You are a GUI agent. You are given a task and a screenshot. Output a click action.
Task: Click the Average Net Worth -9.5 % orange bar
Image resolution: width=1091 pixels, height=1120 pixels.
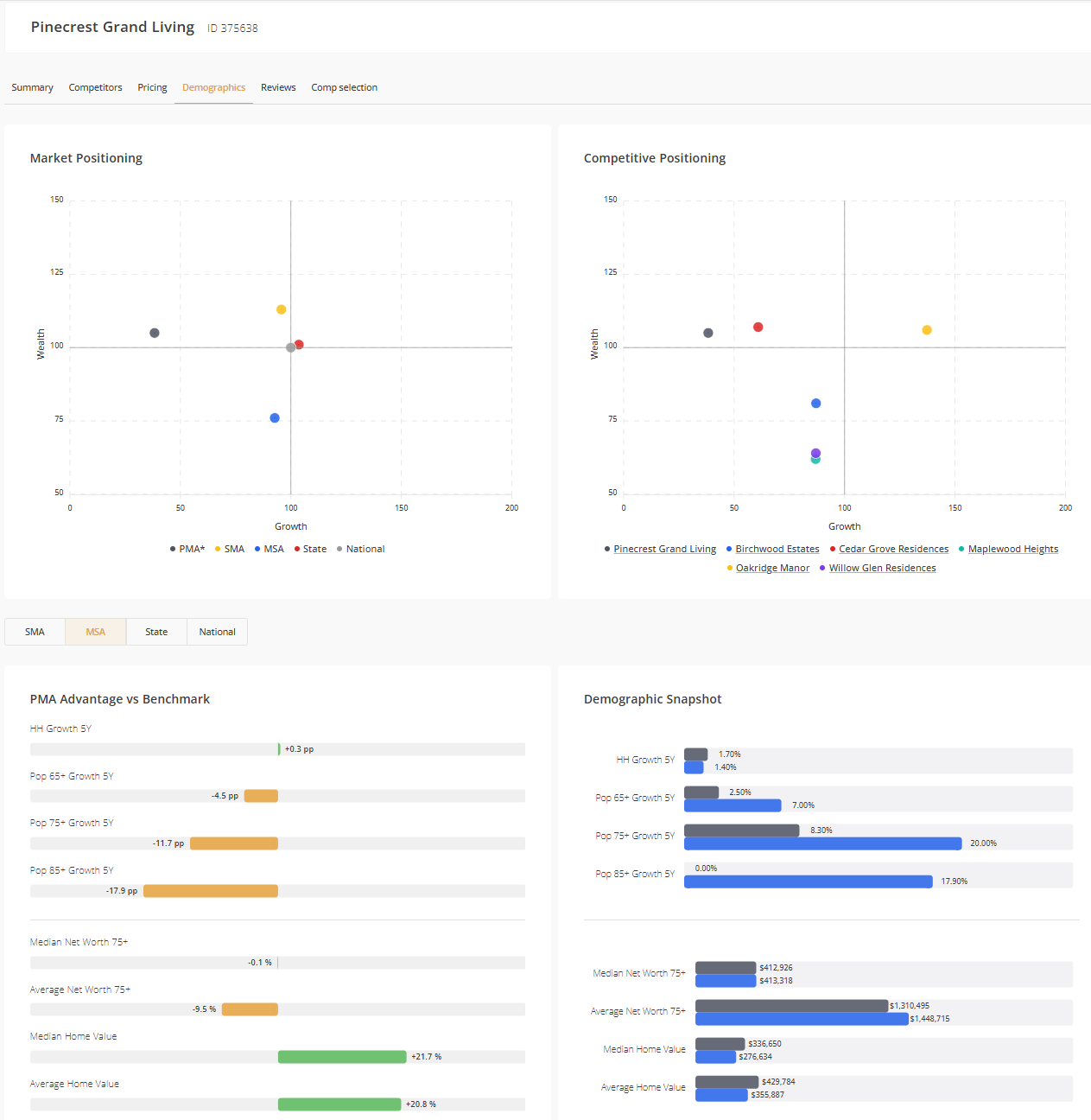coord(250,1009)
